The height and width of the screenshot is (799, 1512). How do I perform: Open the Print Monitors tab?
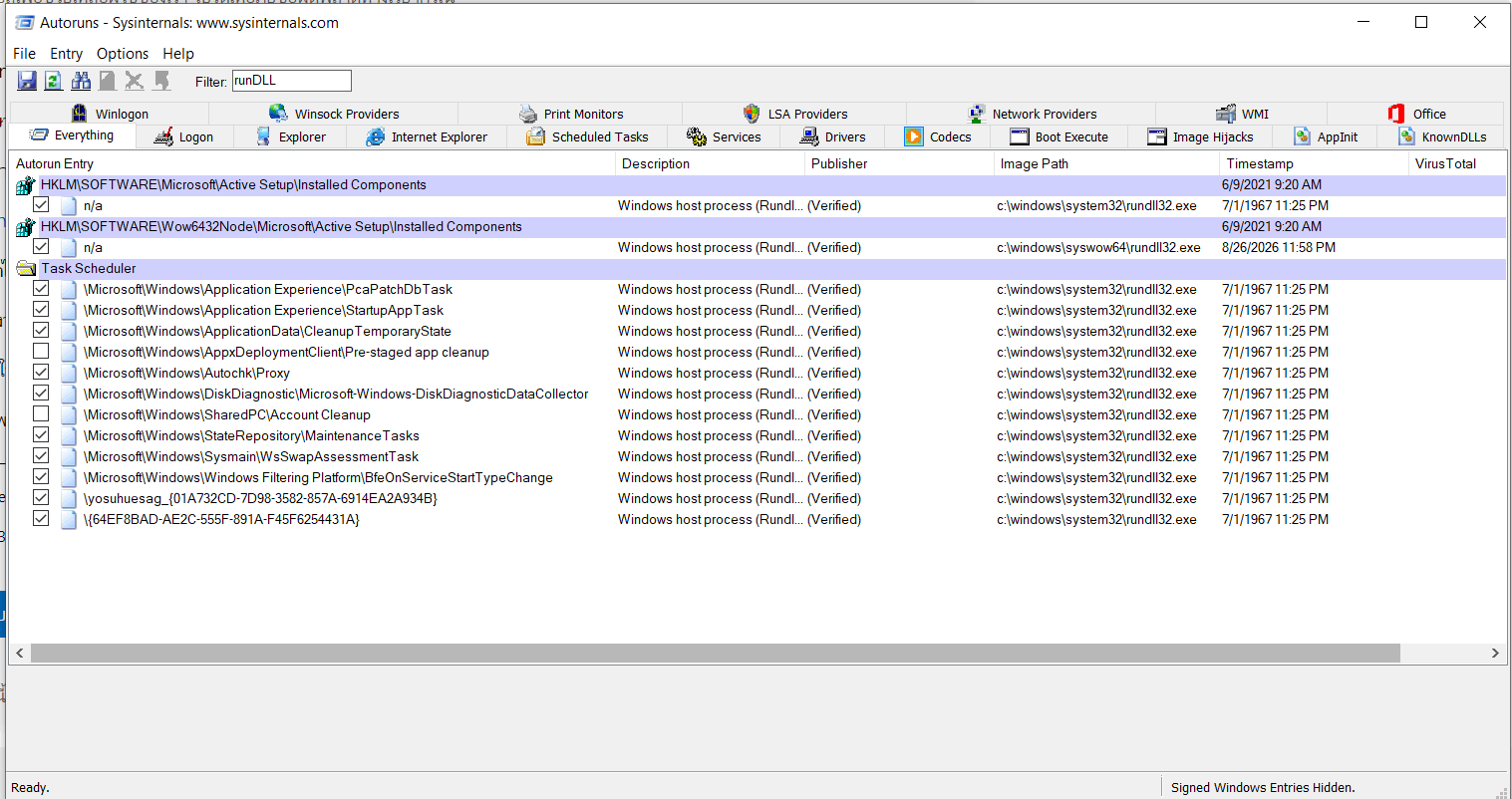pyautogui.click(x=571, y=114)
